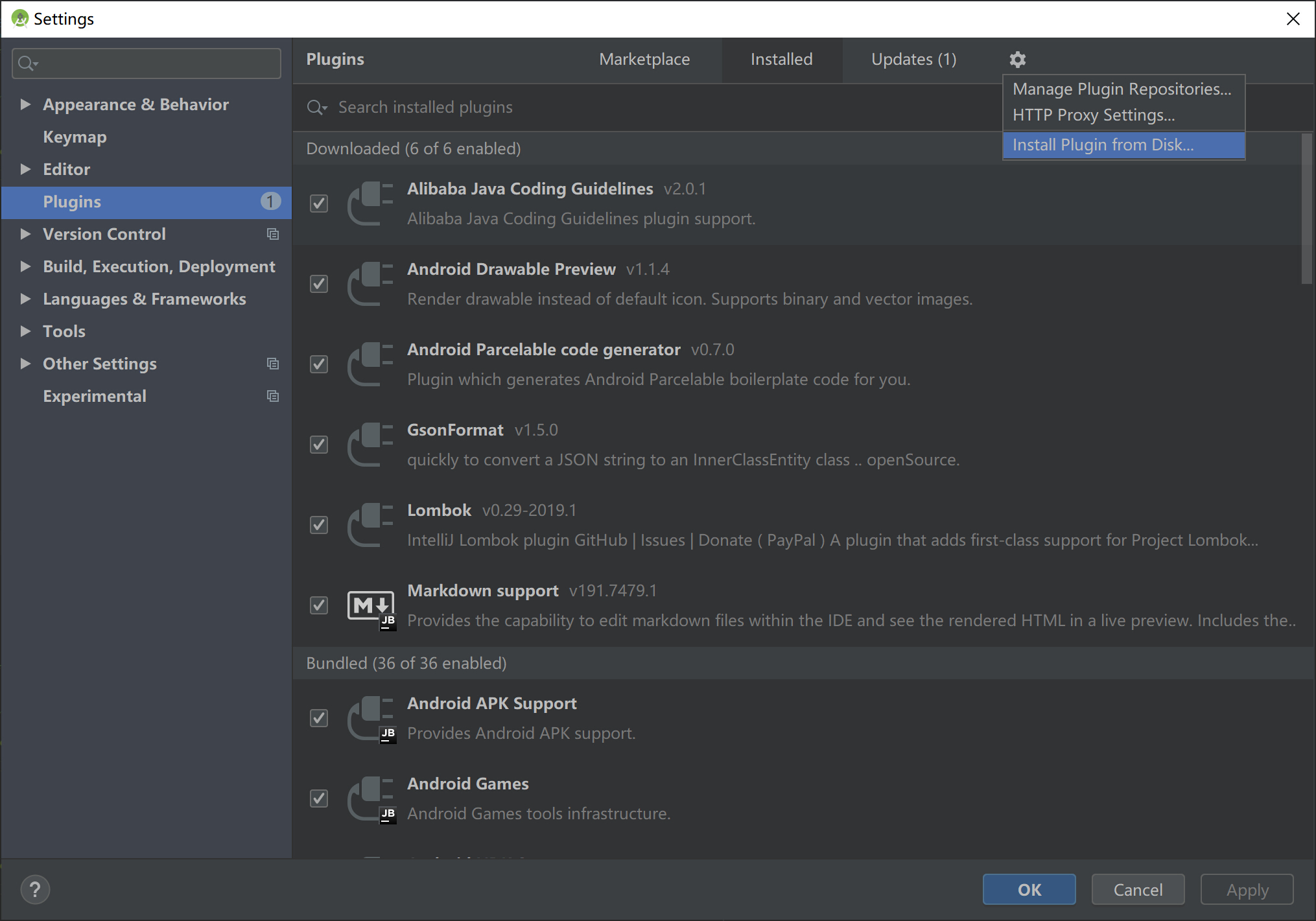Screen dimensions: 1316x921
Task: Disable the GsonFormat plugin checkbox
Action: tap(319, 445)
